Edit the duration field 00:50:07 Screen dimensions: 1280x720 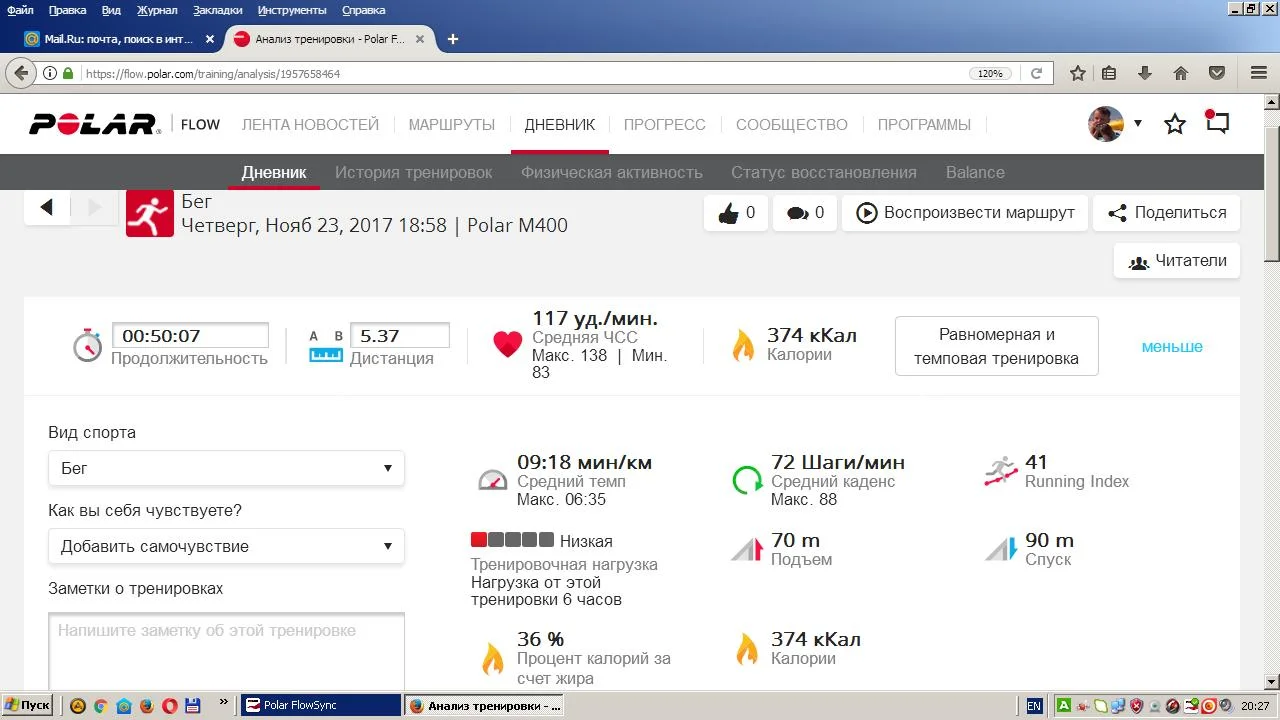tap(190, 336)
